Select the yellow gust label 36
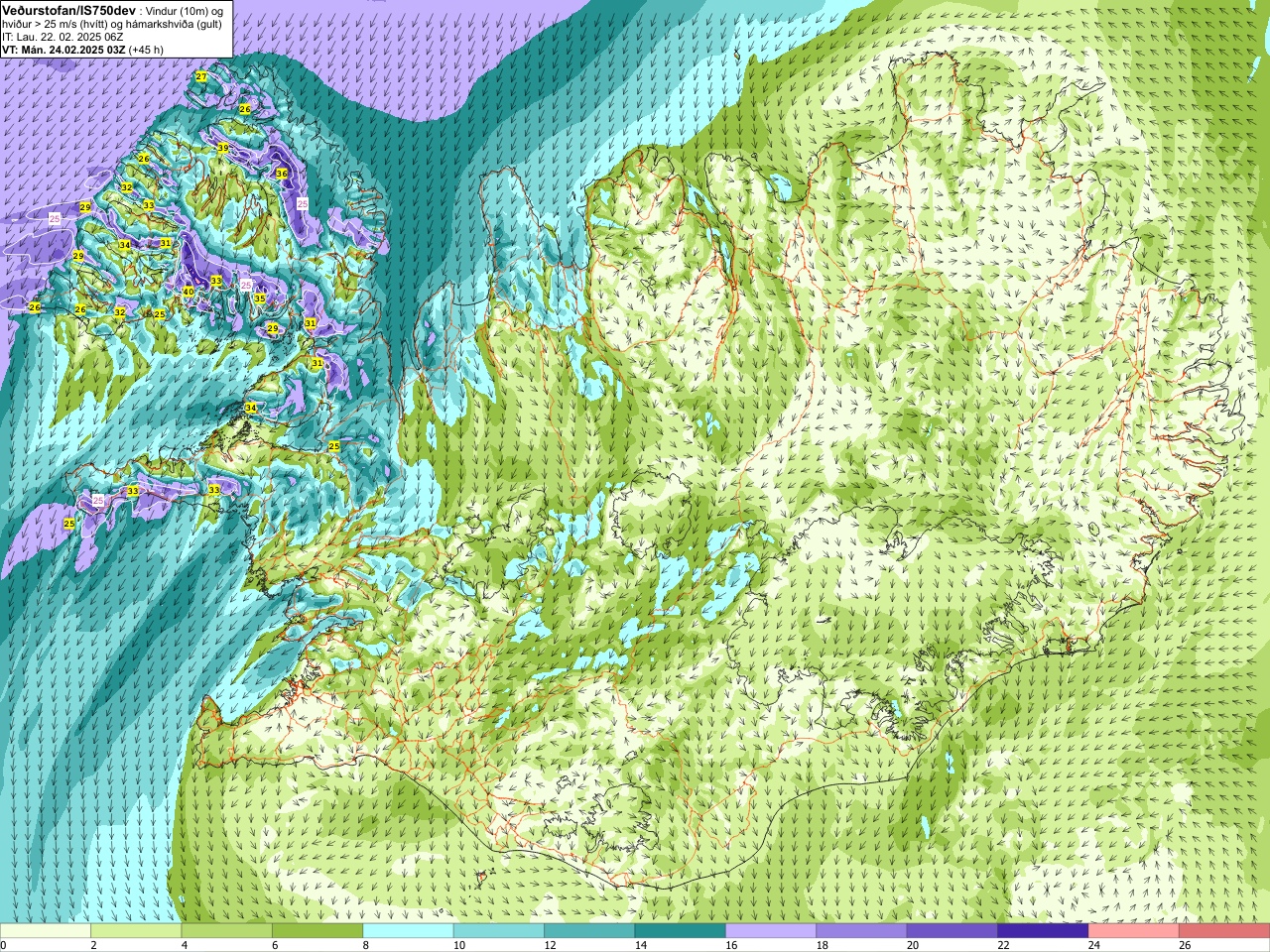The width and height of the screenshot is (1270, 952). tap(282, 174)
